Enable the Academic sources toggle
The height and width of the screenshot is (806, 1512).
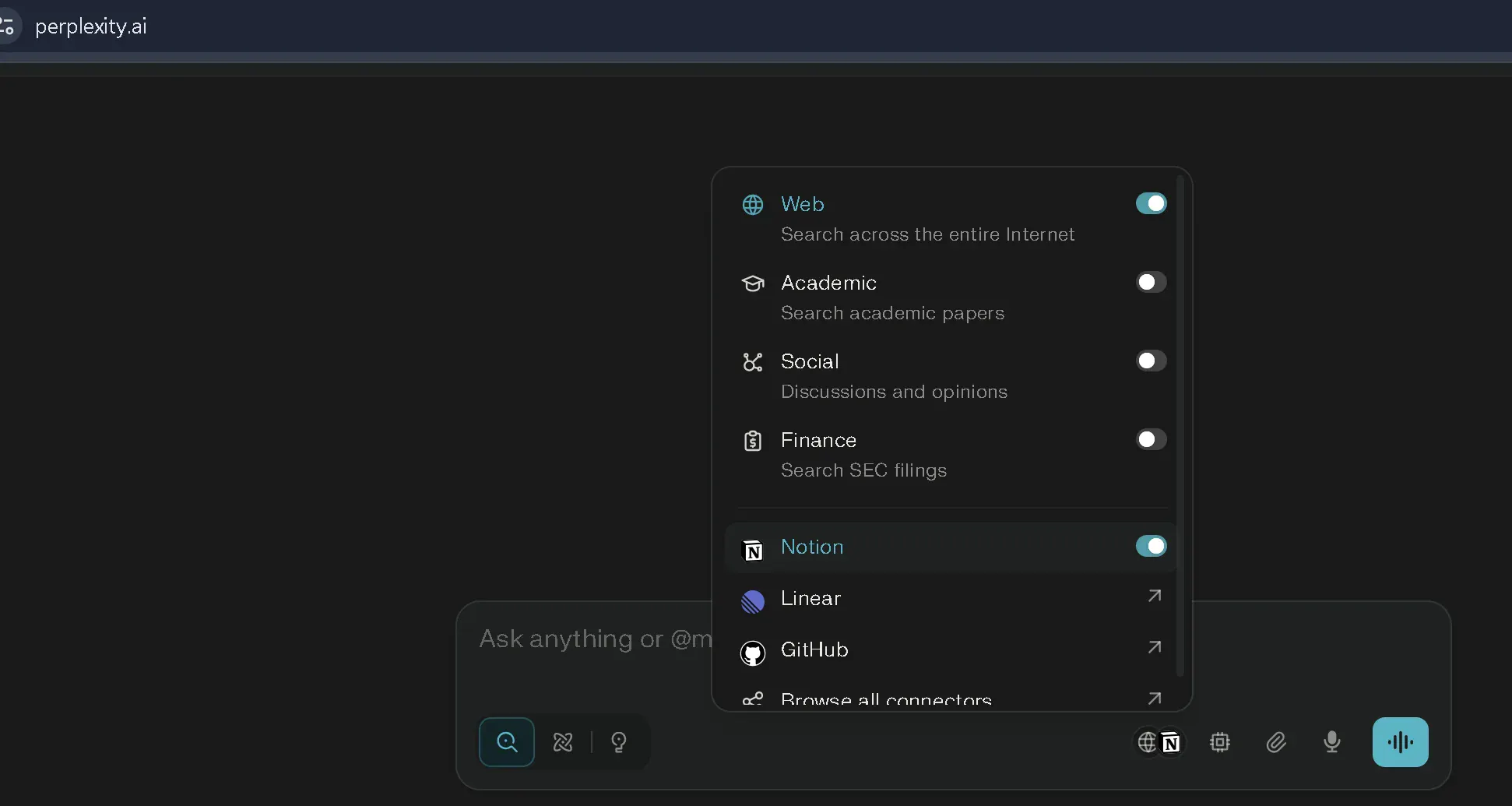point(1151,282)
